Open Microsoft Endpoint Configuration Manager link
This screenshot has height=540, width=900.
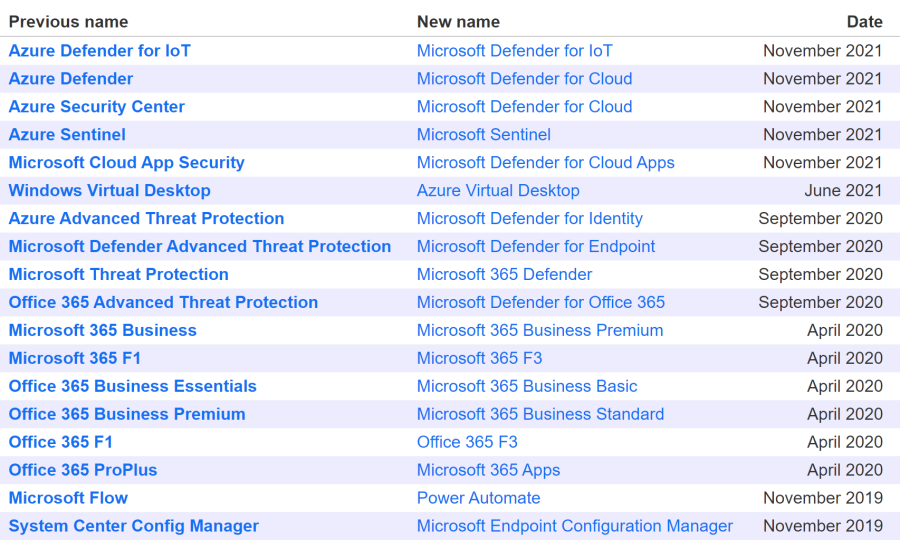(x=575, y=526)
